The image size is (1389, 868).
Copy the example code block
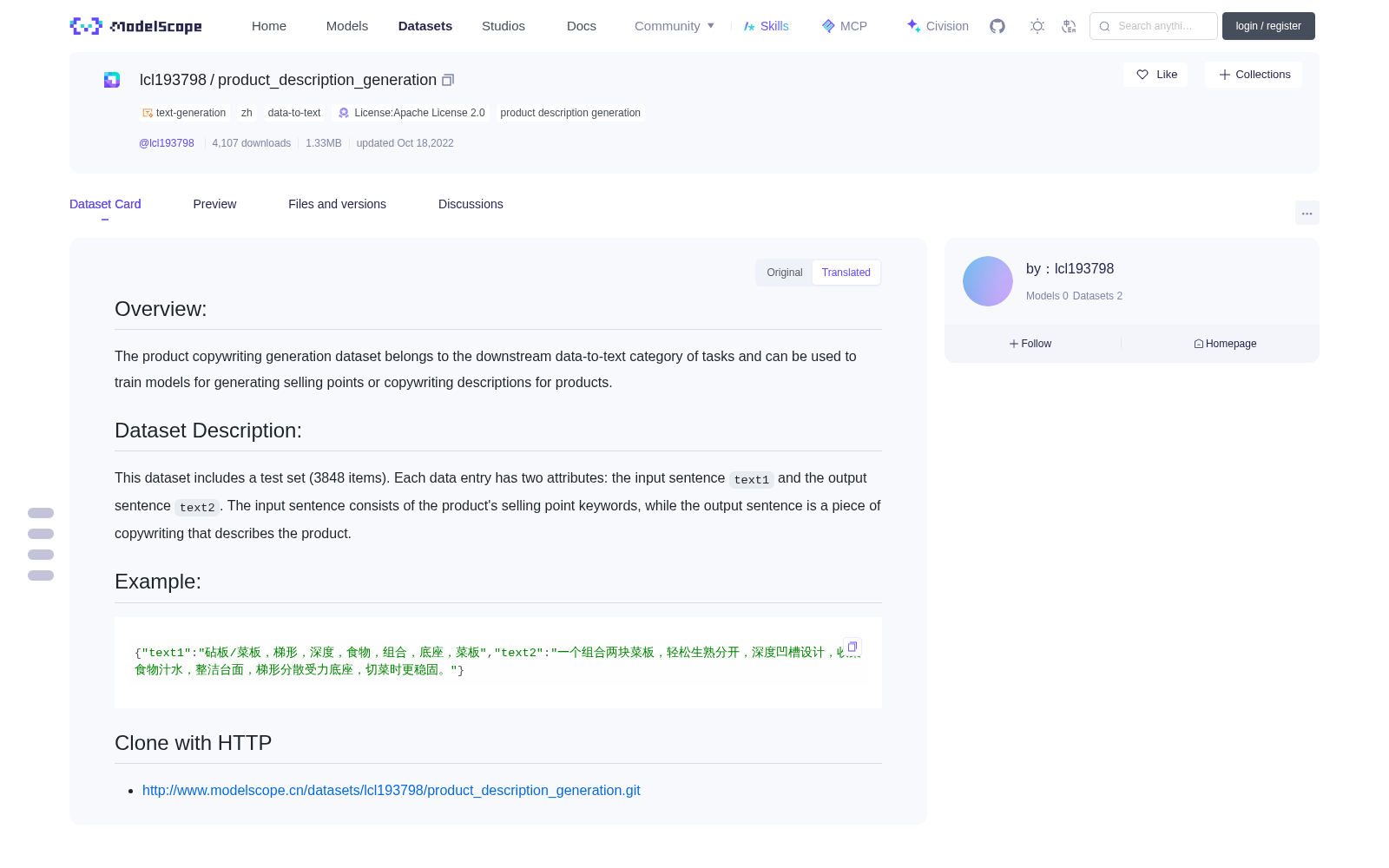click(x=852, y=647)
